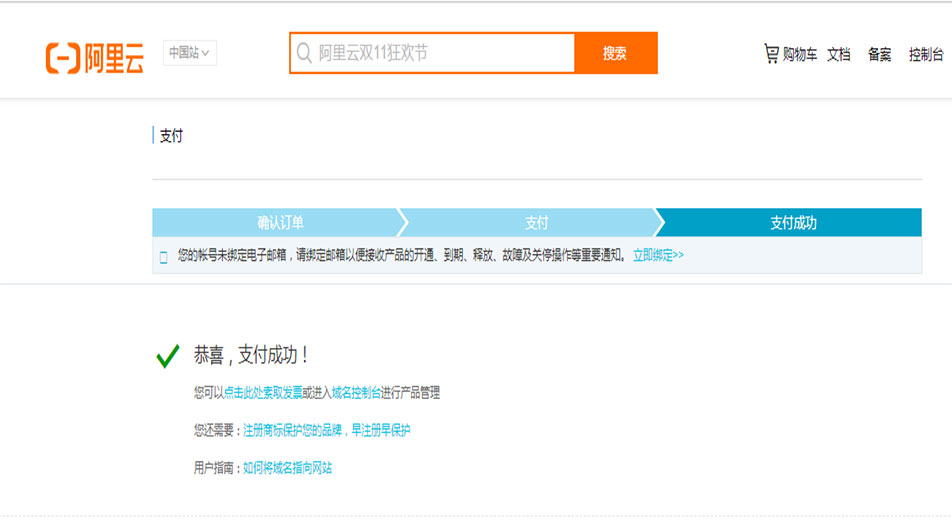Select the 支付成功 progress step
This screenshot has height=520, width=952.
793,223
